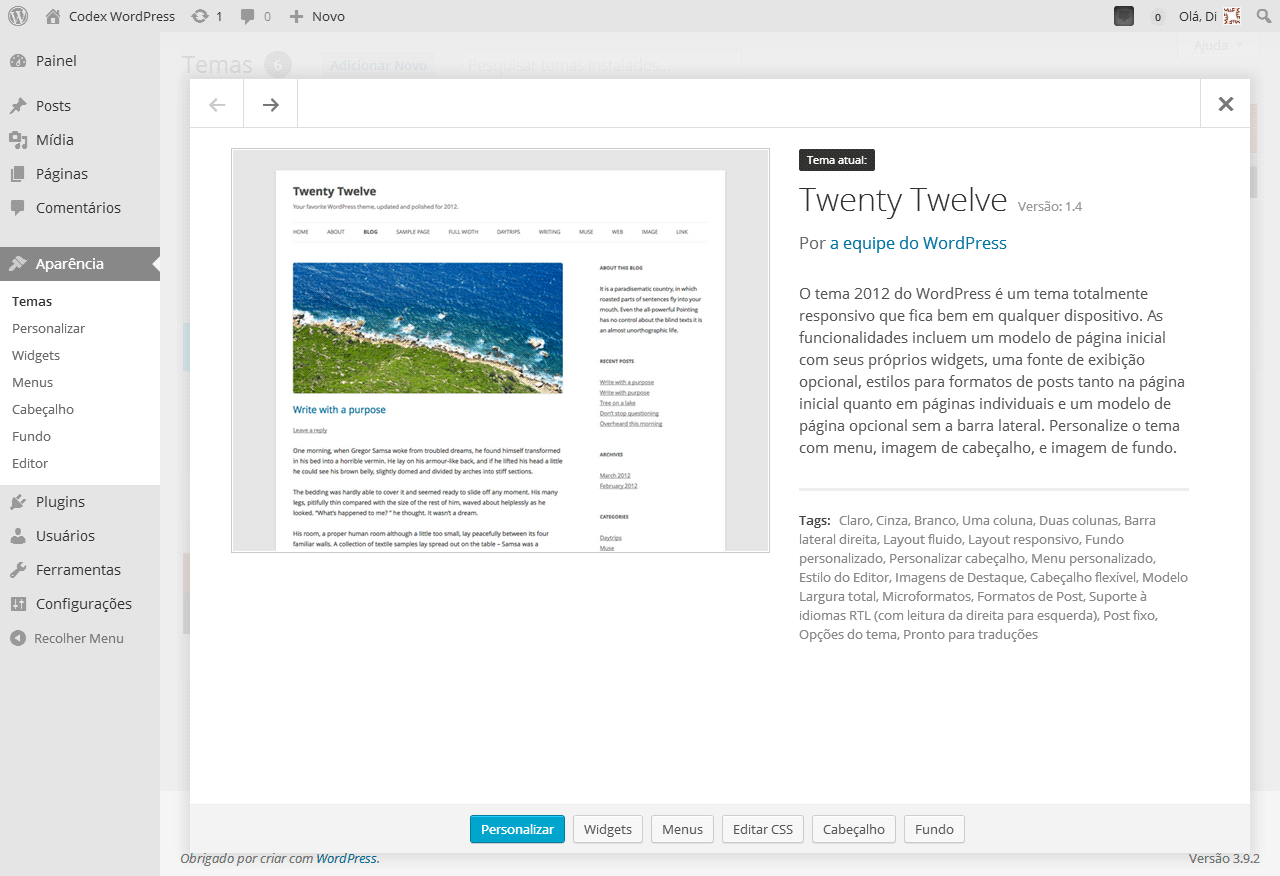Click the Twenty Twelve theme screenshot
Screen dimensions: 1280x876
tap(500, 350)
